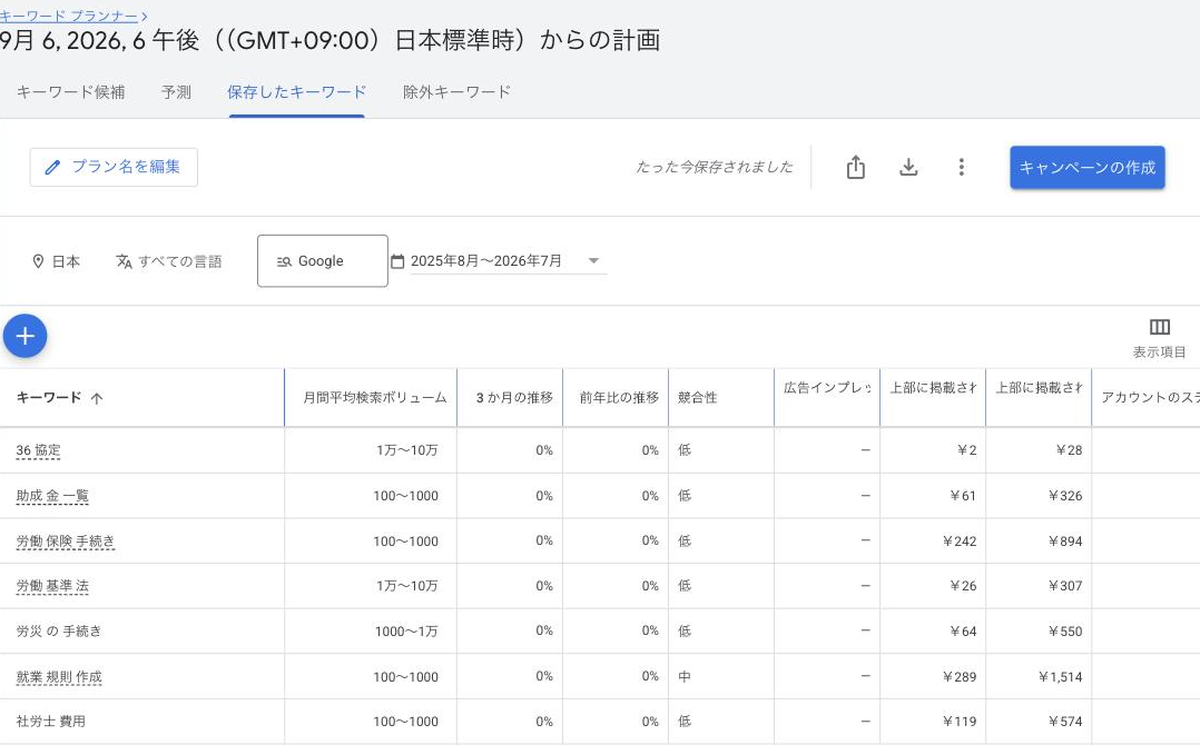Sort by 月間平均検索ボリューム column header
Image resolution: width=1200 pixels, height=745 pixels.
pos(375,398)
